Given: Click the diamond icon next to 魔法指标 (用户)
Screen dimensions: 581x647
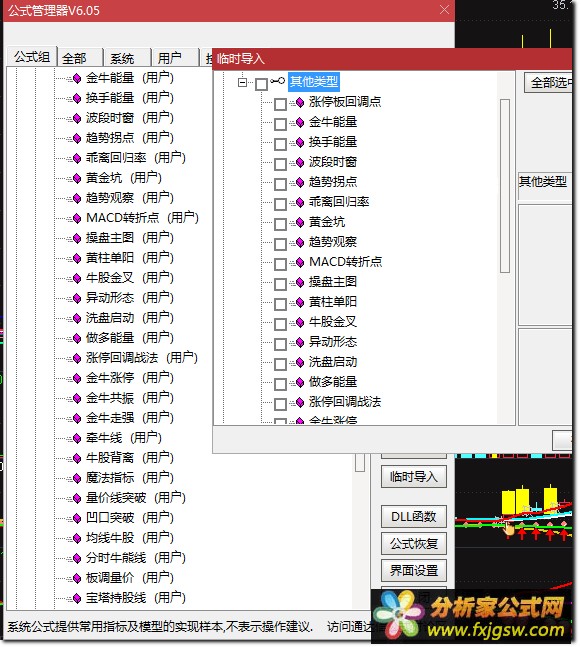Looking at the screenshot, I should coord(77,478).
